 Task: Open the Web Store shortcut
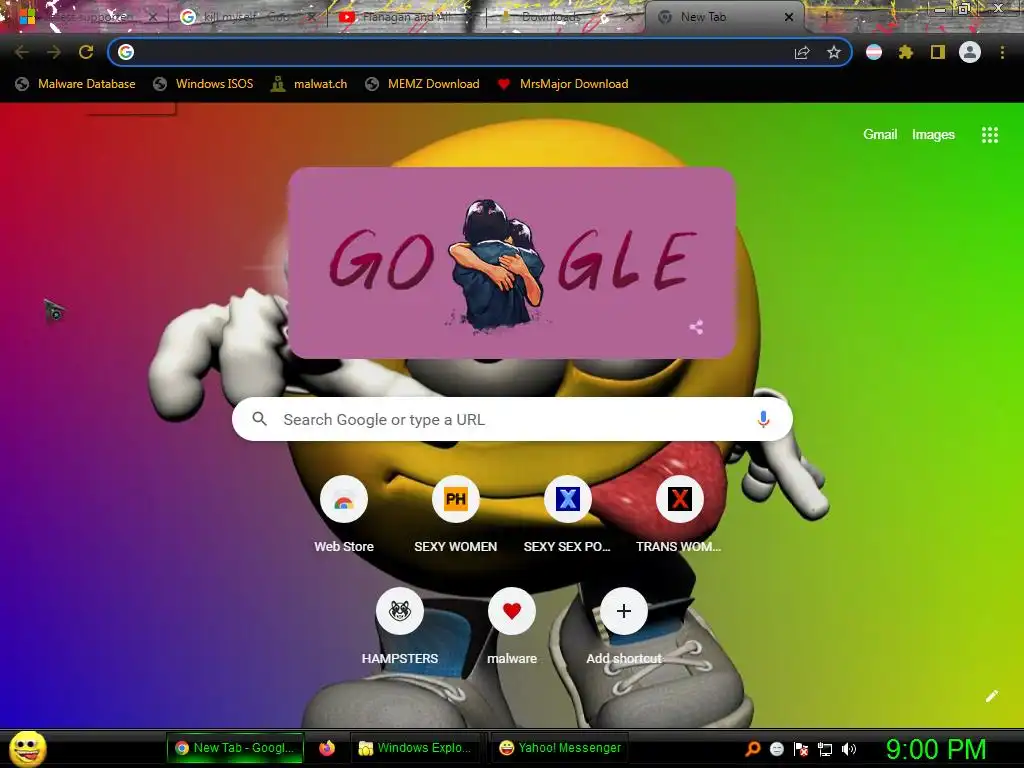tap(344, 499)
